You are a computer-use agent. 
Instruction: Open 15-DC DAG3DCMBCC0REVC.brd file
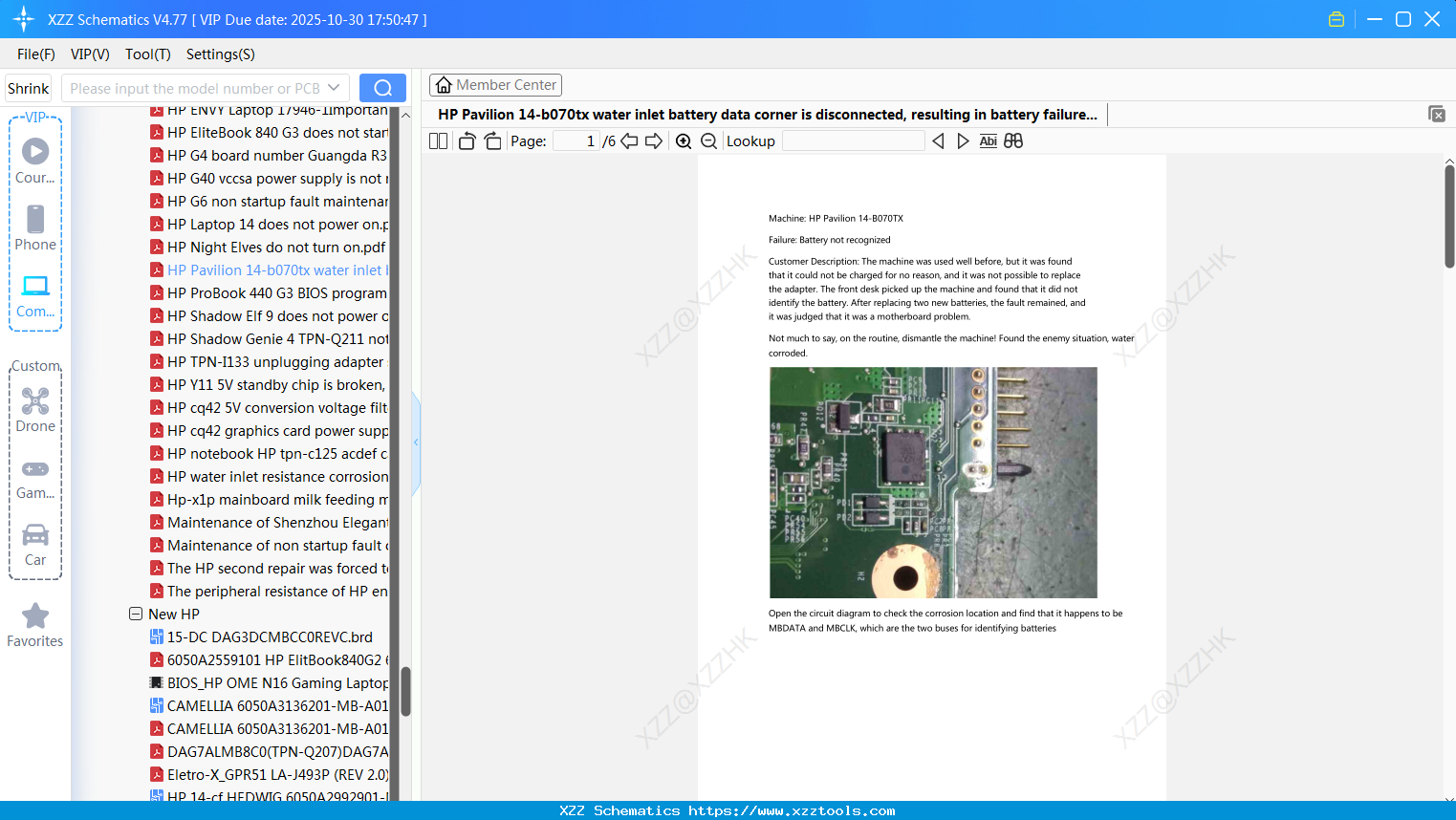click(x=262, y=637)
